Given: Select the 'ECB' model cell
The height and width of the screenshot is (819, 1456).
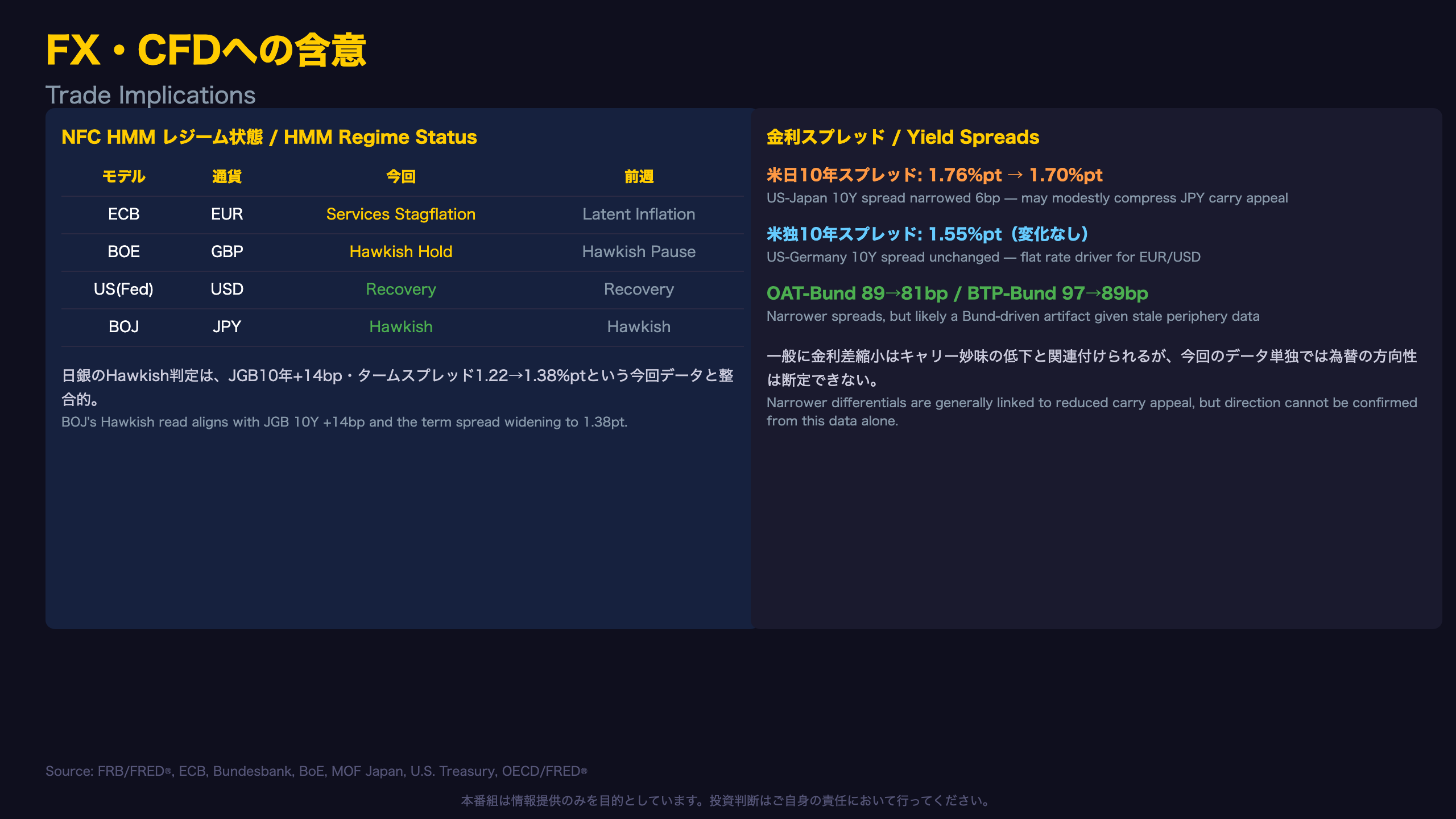Looking at the screenshot, I should click(123, 214).
